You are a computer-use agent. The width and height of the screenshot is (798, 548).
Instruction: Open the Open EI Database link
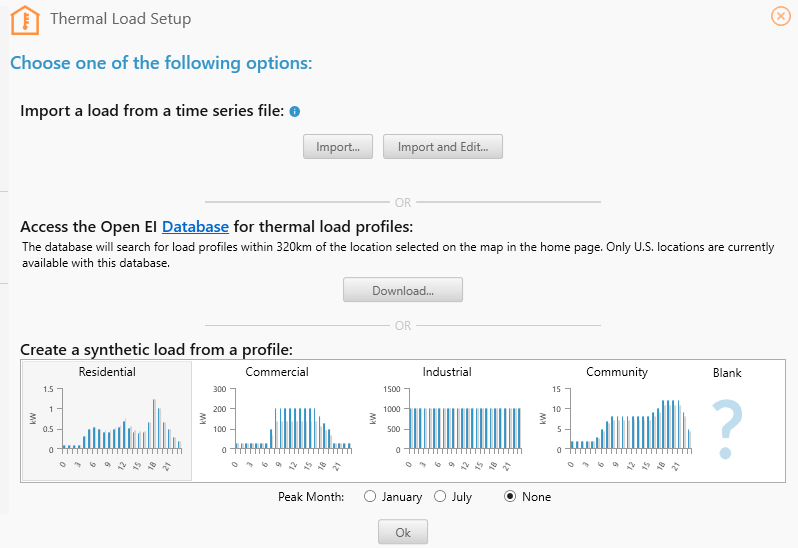(x=196, y=227)
